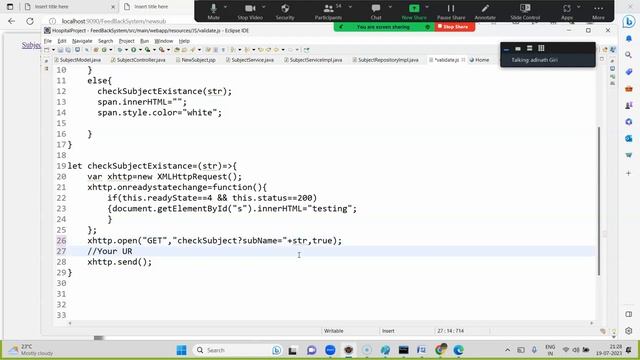Click the Windows Start button on taskbar
This screenshot has width=640, height=360.
tap(182, 350)
